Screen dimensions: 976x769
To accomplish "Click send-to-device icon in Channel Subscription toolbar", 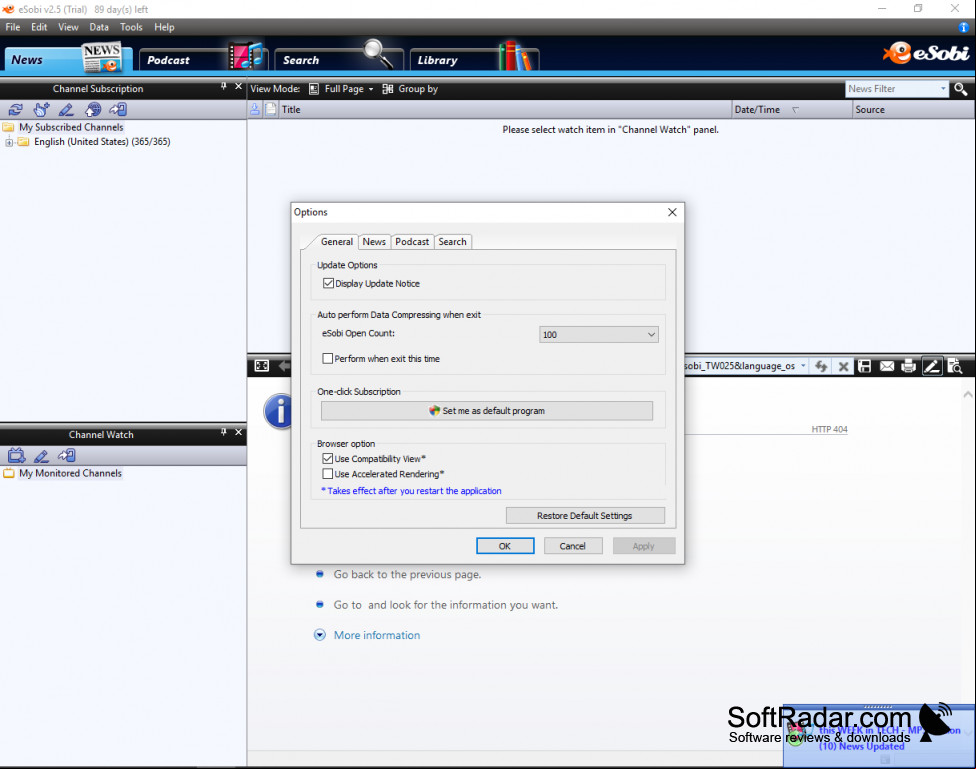I will point(118,110).
